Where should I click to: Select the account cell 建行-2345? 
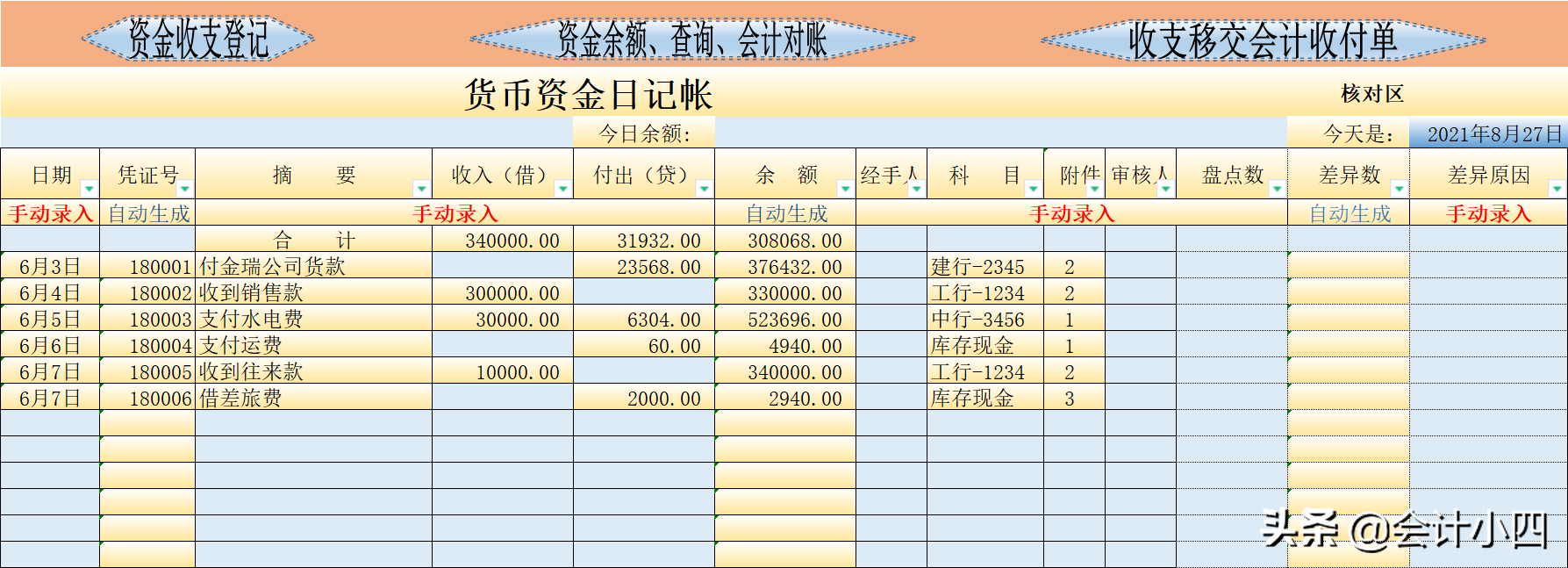pyautogui.click(x=985, y=266)
